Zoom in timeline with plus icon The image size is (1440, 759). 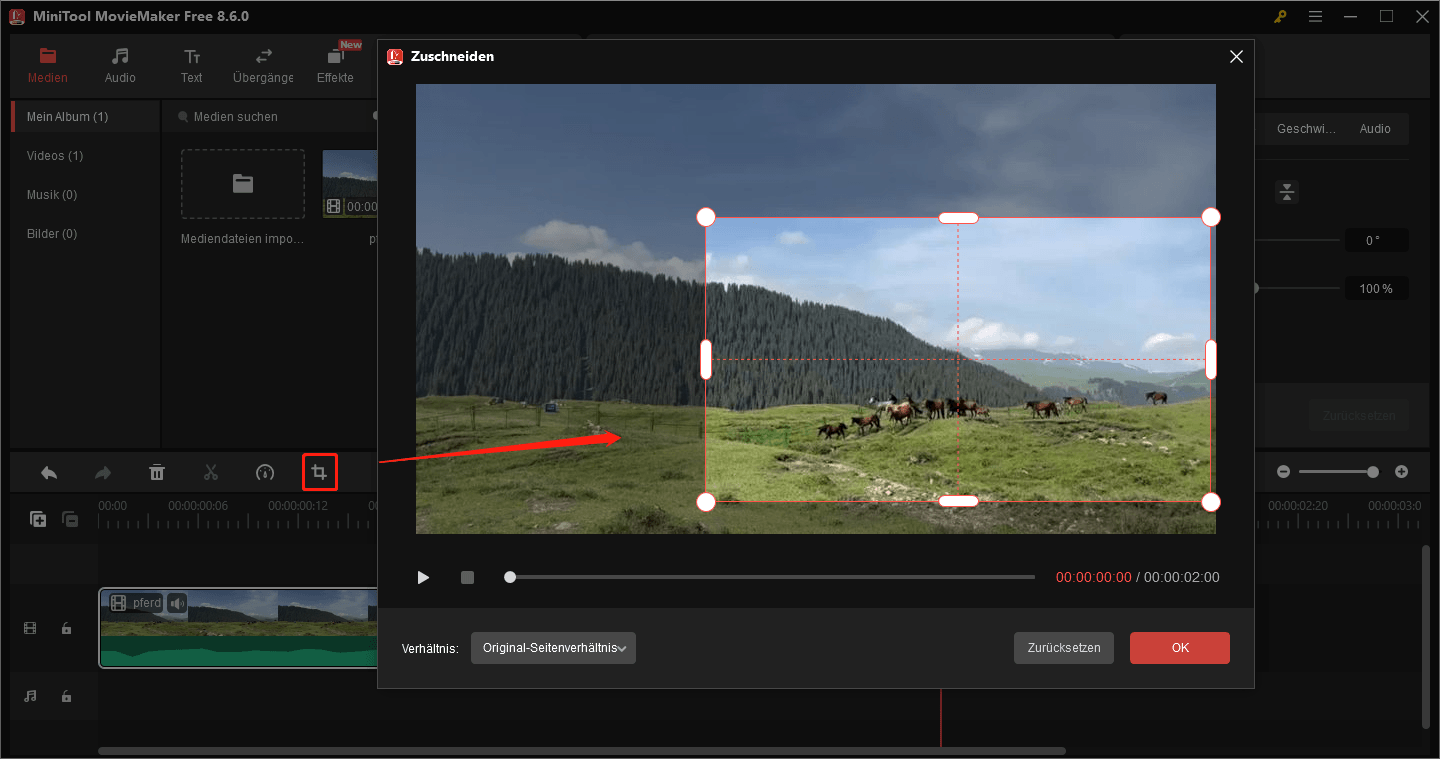(1401, 472)
